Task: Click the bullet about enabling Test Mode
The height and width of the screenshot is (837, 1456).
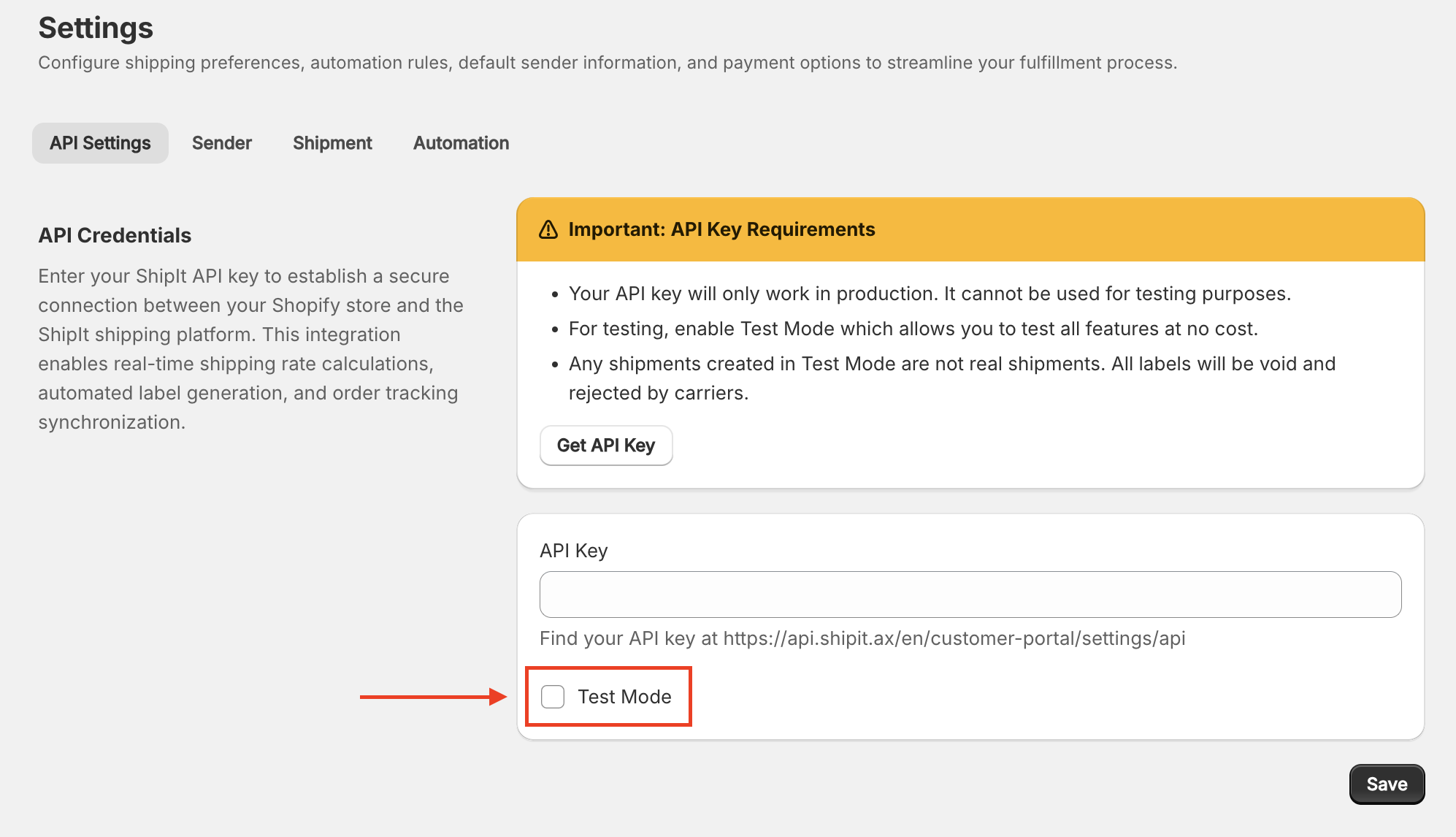Action: [913, 329]
